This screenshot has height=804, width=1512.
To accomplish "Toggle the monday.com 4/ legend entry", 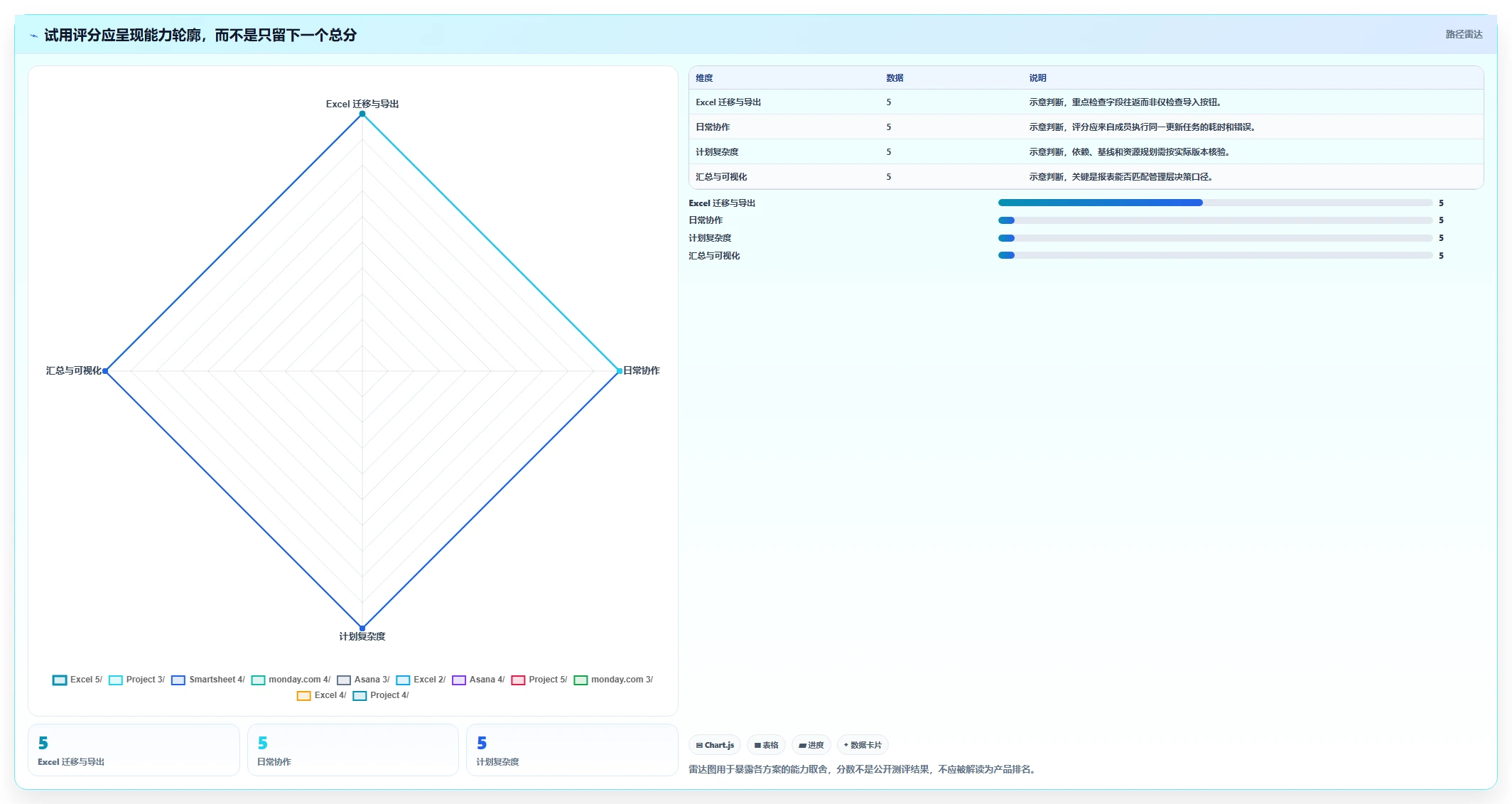I will point(291,680).
